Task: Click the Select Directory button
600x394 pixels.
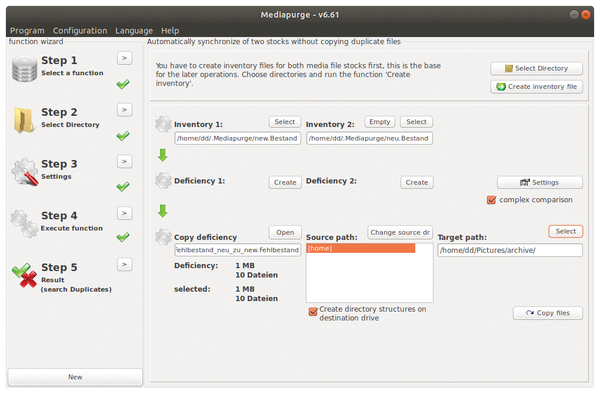Action: (x=536, y=68)
